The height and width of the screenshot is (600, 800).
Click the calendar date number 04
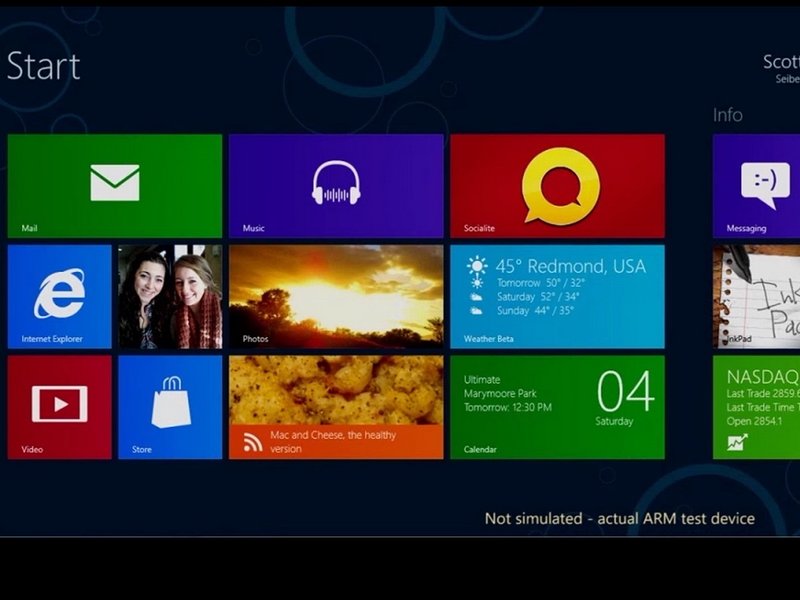pos(626,391)
